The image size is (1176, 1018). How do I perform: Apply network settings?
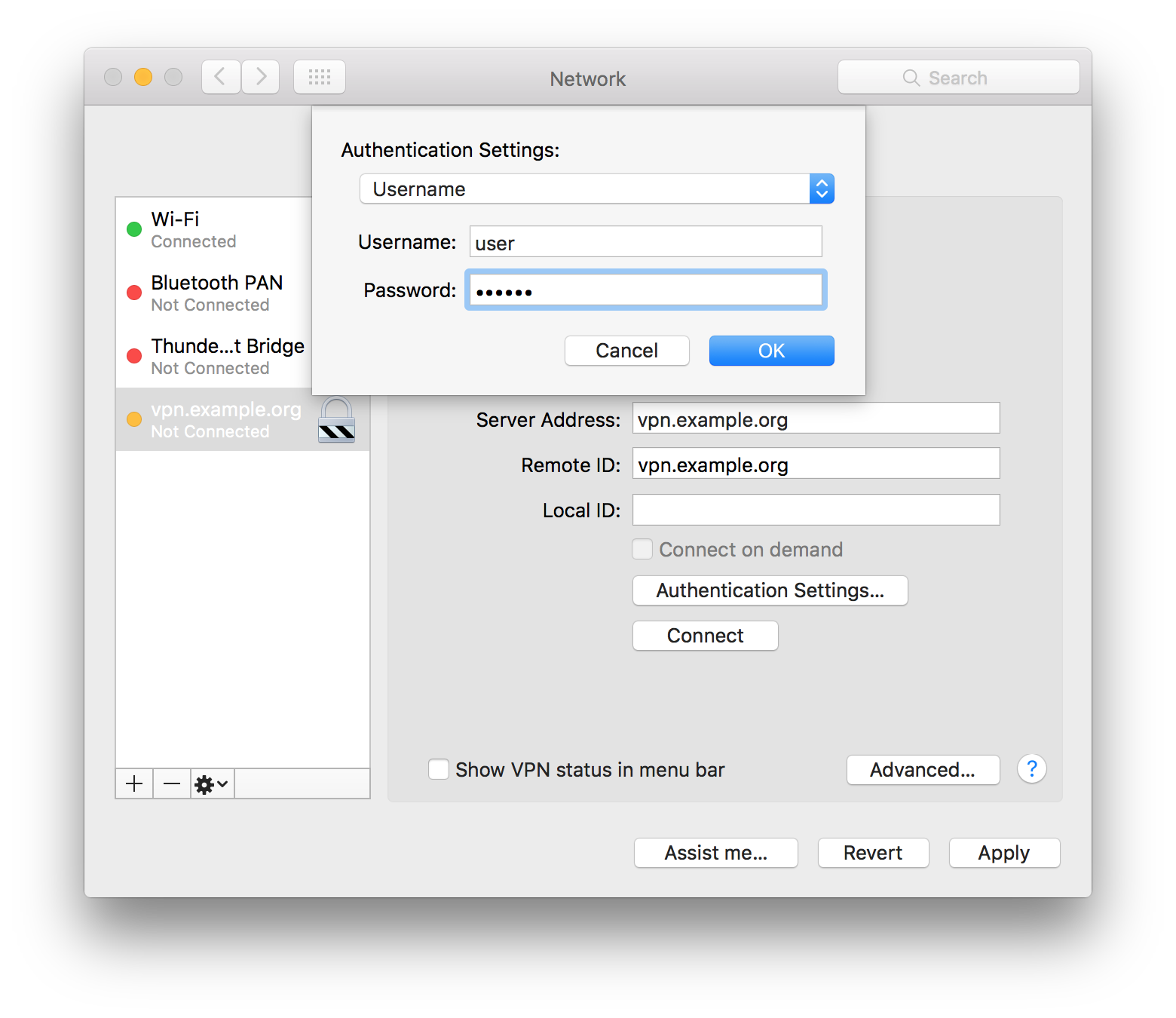1004,853
